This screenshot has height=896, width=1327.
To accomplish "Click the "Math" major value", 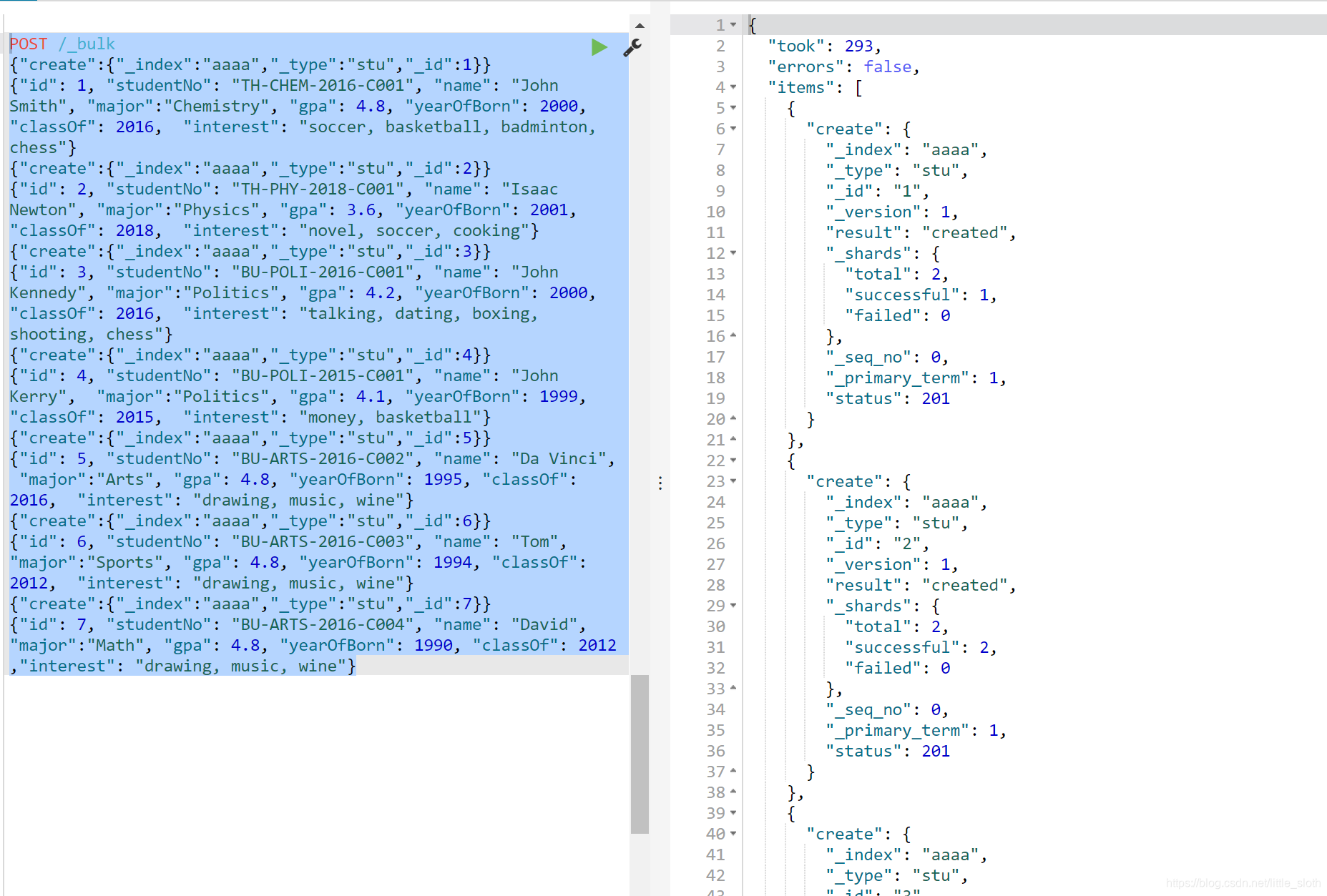I will (x=115, y=645).
